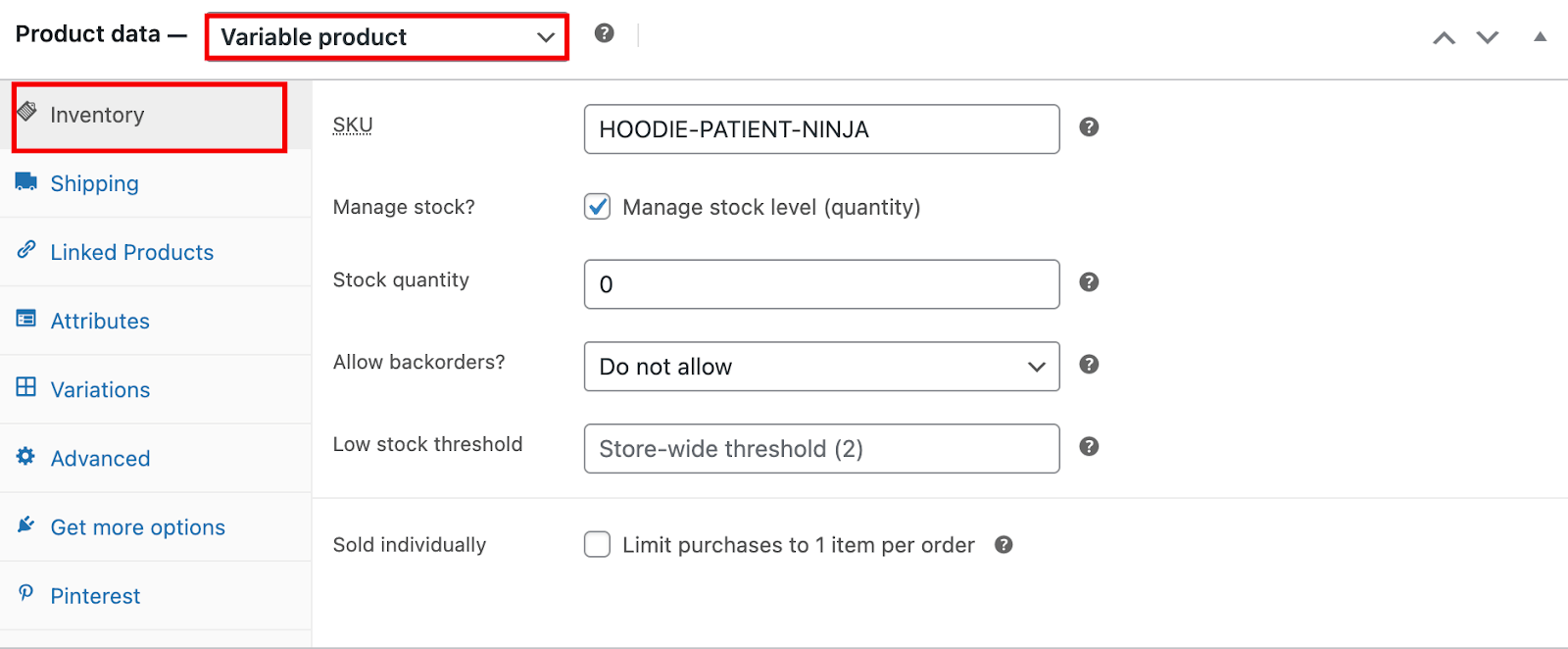
Task: Open the Variable product type dropdown
Action: (x=385, y=36)
